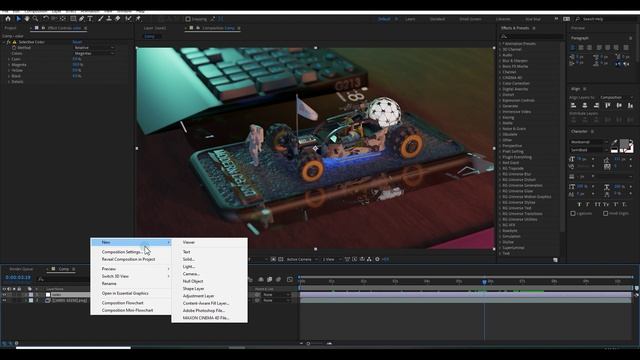The height and width of the screenshot is (360, 640).
Task: Click the timeline current-time indicator
Action: coord(484,282)
